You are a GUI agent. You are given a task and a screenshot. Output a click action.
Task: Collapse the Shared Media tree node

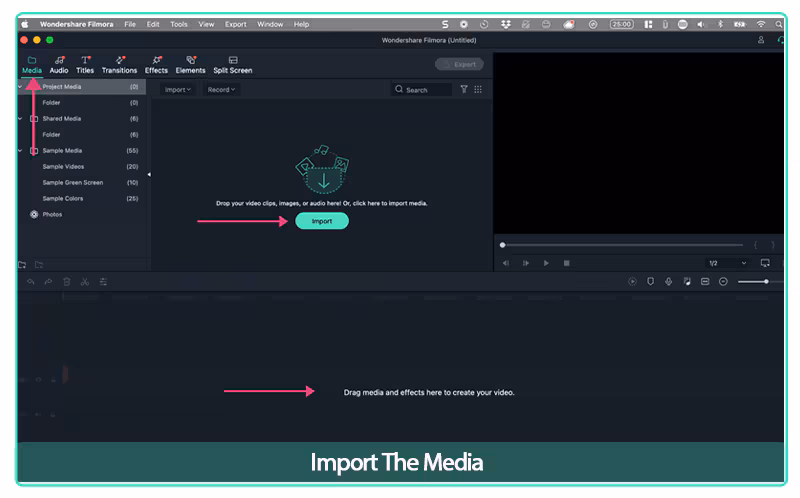pyautogui.click(x=20, y=118)
